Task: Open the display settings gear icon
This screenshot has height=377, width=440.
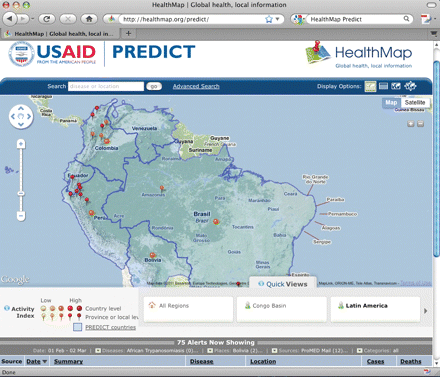Action: pyautogui.click(x=410, y=86)
